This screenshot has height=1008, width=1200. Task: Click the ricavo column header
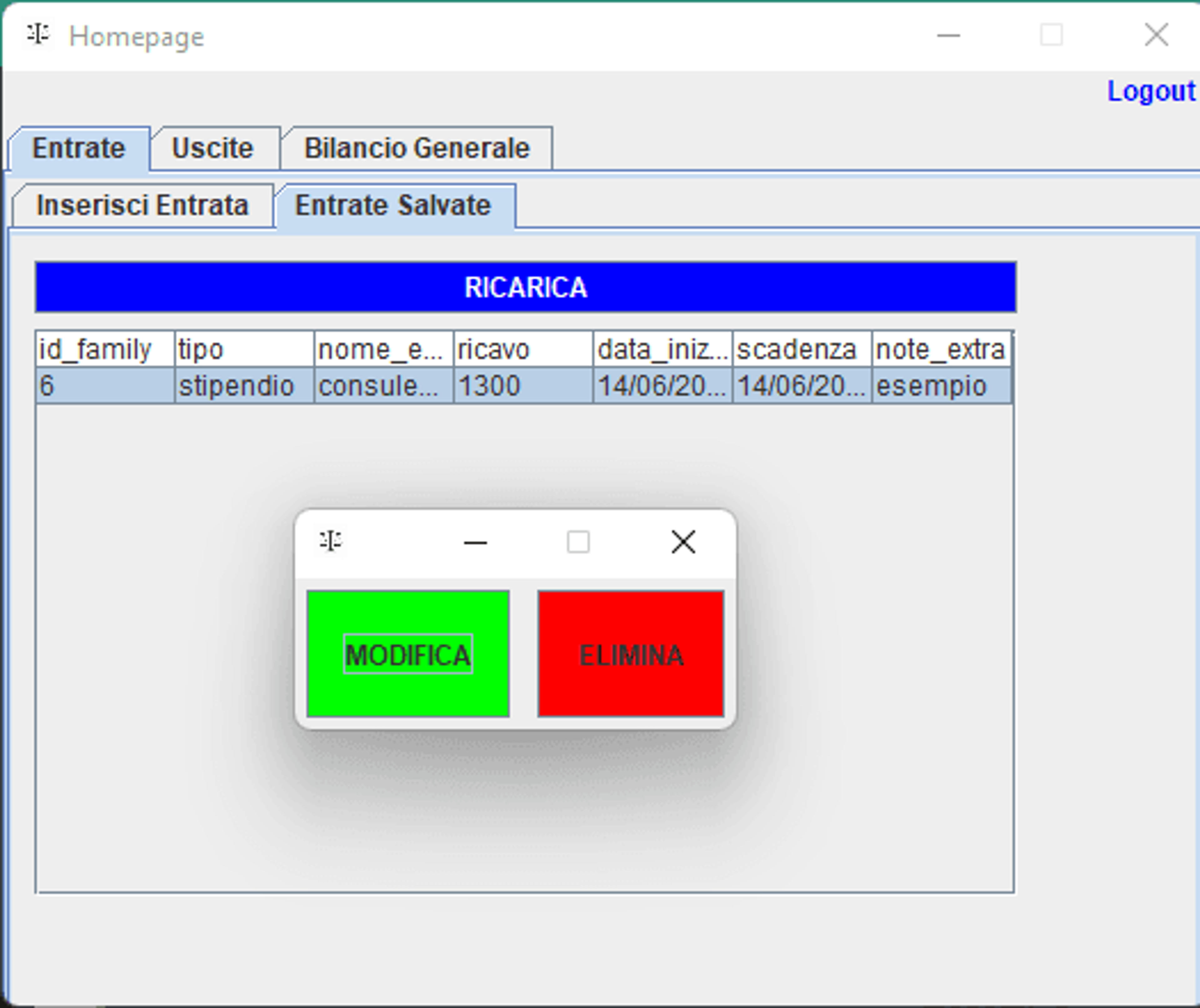523,349
